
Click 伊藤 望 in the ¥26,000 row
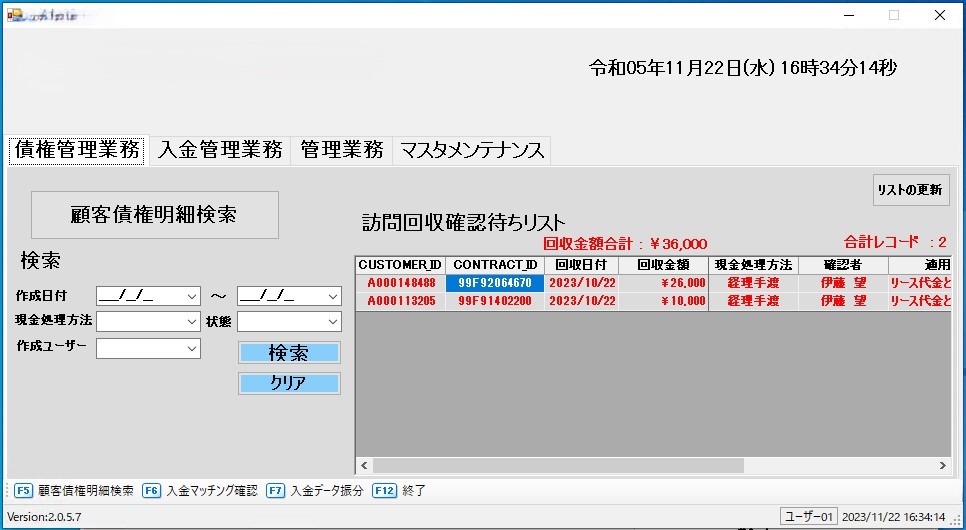(843, 283)
